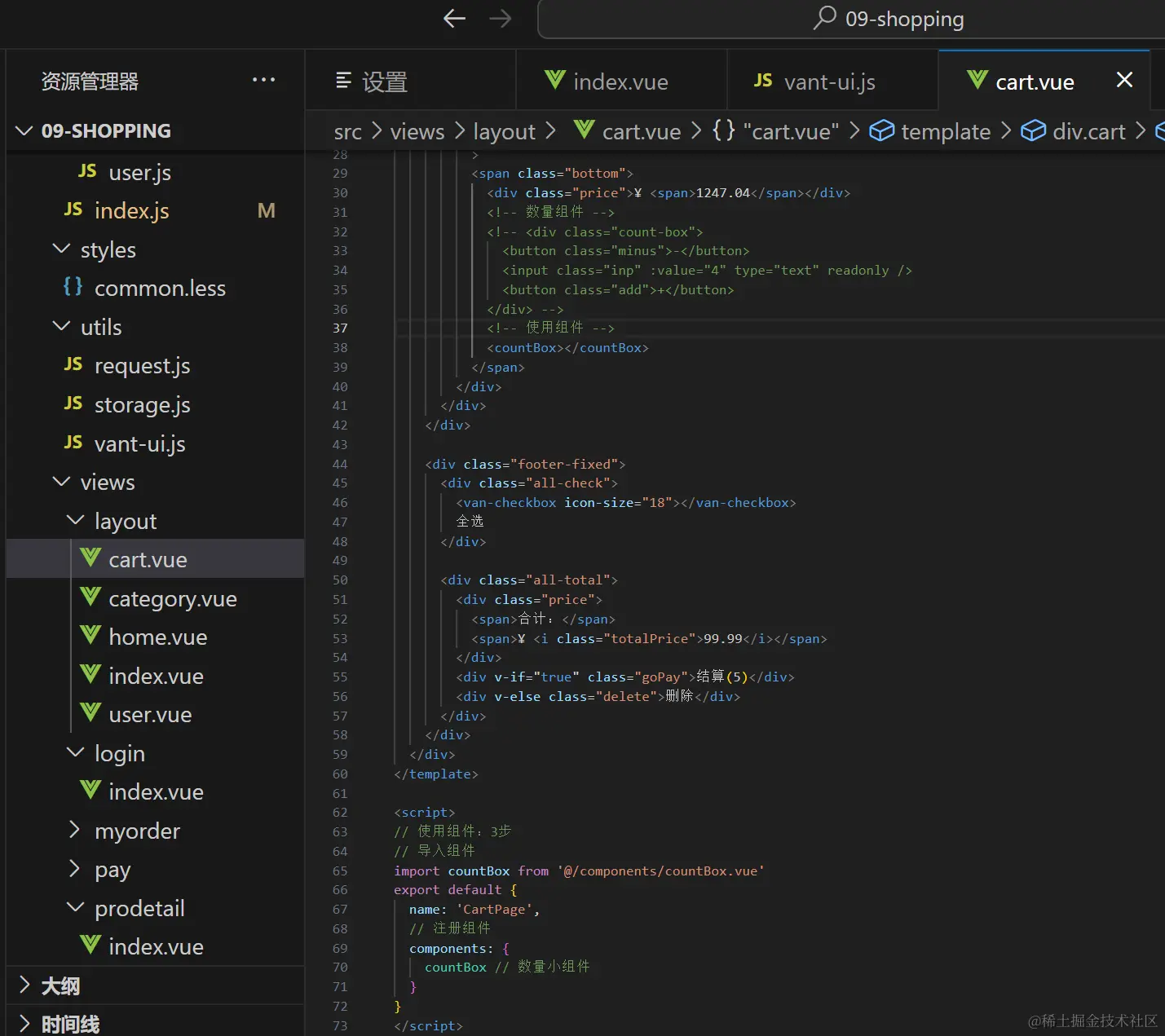Switch to the vant-ui.js tab
1165x1036 pixels.
pyautogui.click(x=832, y=80)
